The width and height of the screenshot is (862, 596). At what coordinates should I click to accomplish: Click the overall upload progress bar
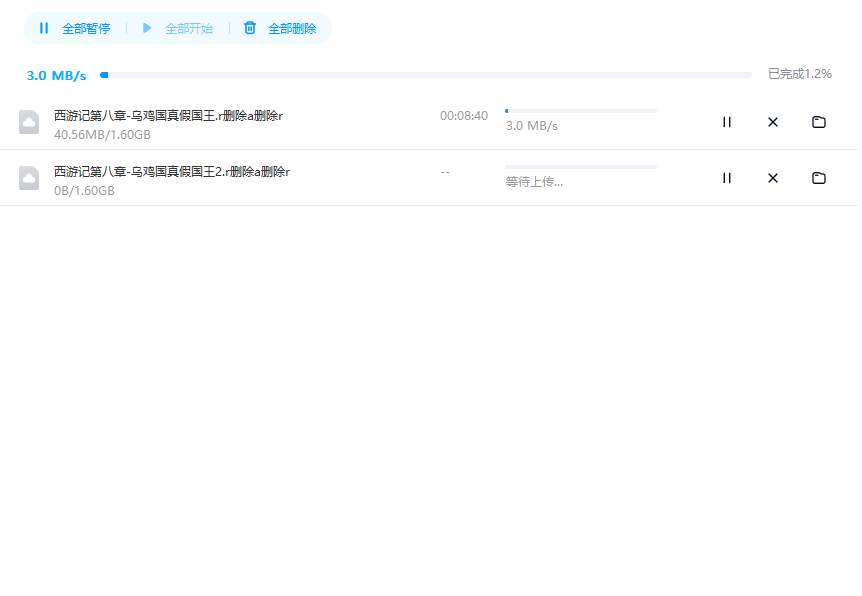coord(426,75)
